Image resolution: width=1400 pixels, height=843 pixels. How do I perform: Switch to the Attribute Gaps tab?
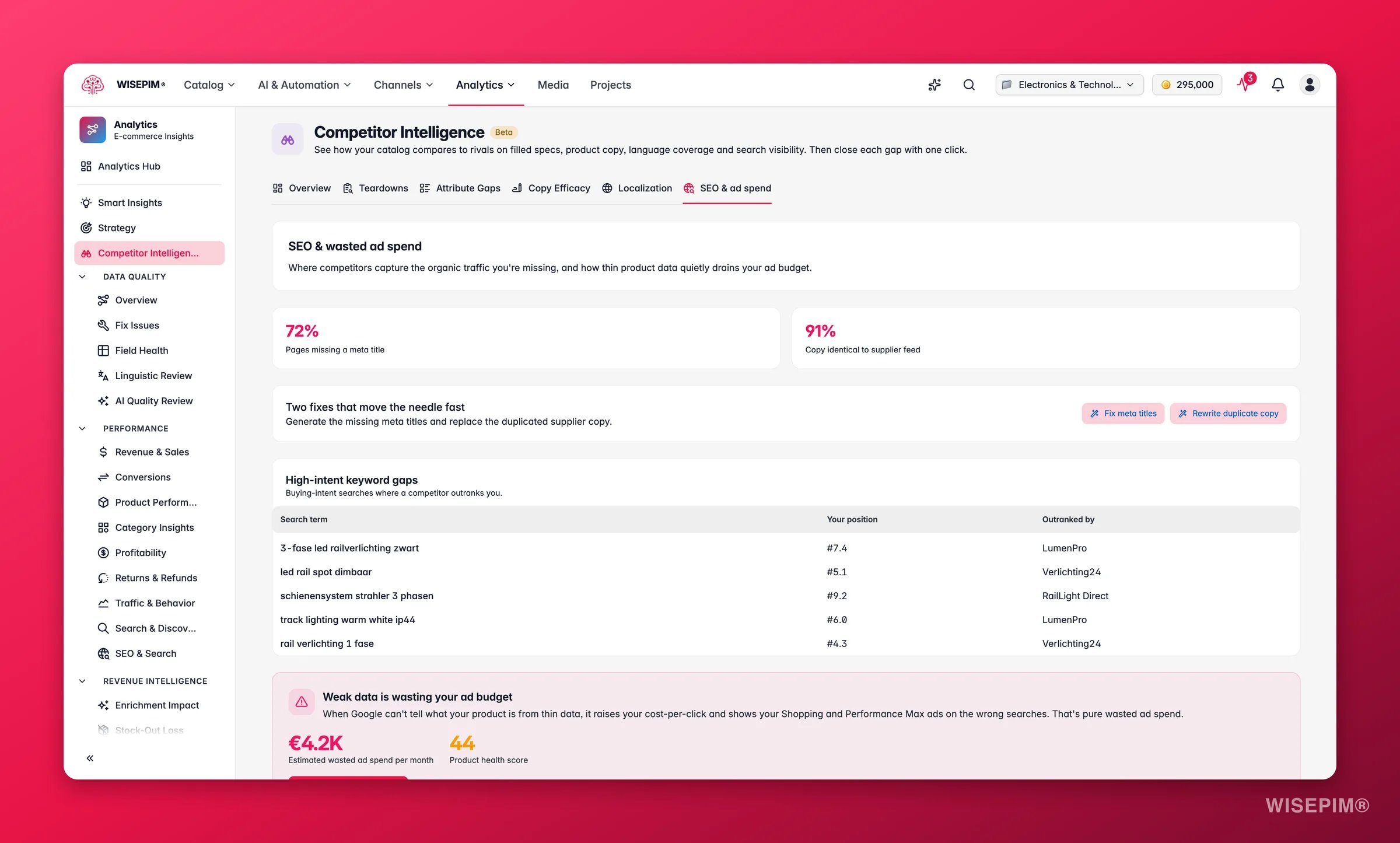click(x=460, y=188)
